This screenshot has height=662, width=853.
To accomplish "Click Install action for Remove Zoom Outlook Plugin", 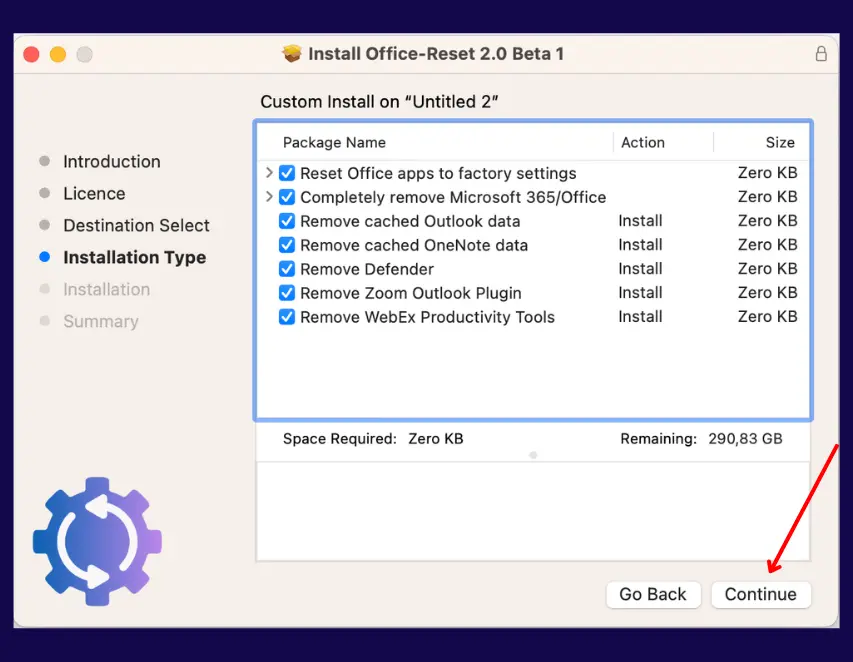I will tap(640, 293).
